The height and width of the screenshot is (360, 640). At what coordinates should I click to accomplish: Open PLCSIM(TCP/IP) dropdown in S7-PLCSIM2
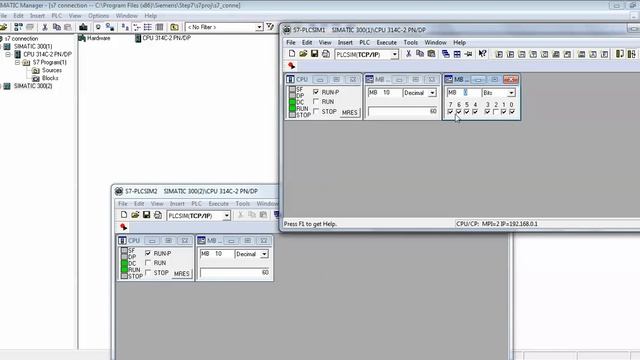pyautogui.click(x=227, y=216)
